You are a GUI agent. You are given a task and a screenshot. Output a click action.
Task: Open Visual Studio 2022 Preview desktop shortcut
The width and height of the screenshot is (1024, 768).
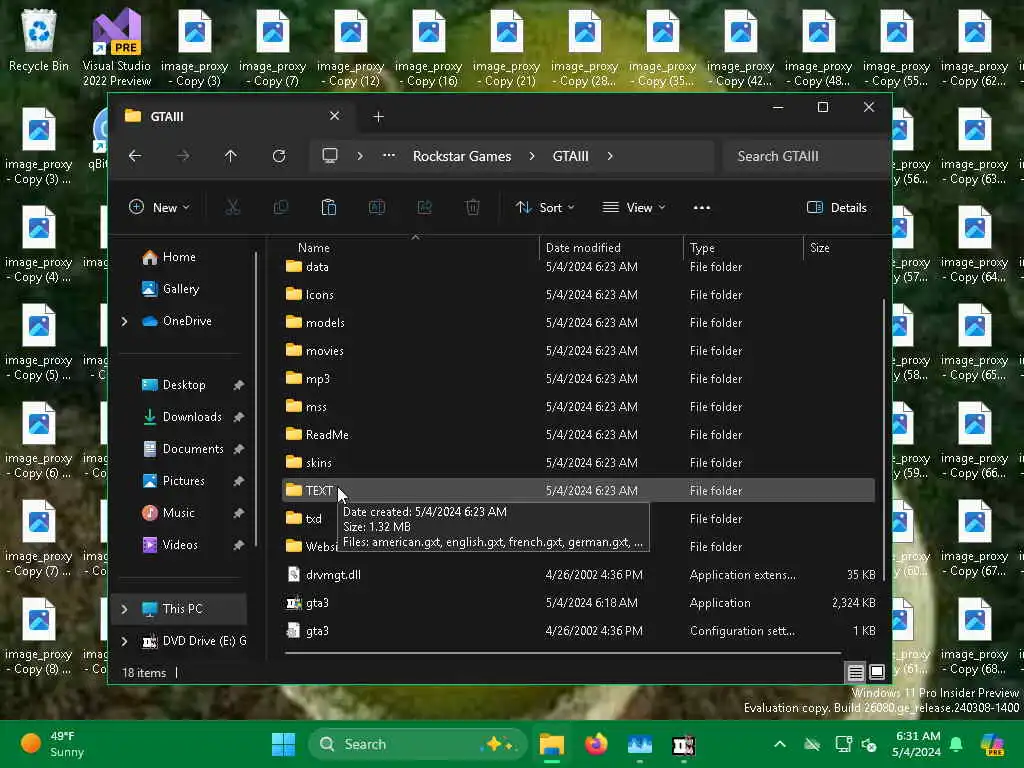(117, 47)
